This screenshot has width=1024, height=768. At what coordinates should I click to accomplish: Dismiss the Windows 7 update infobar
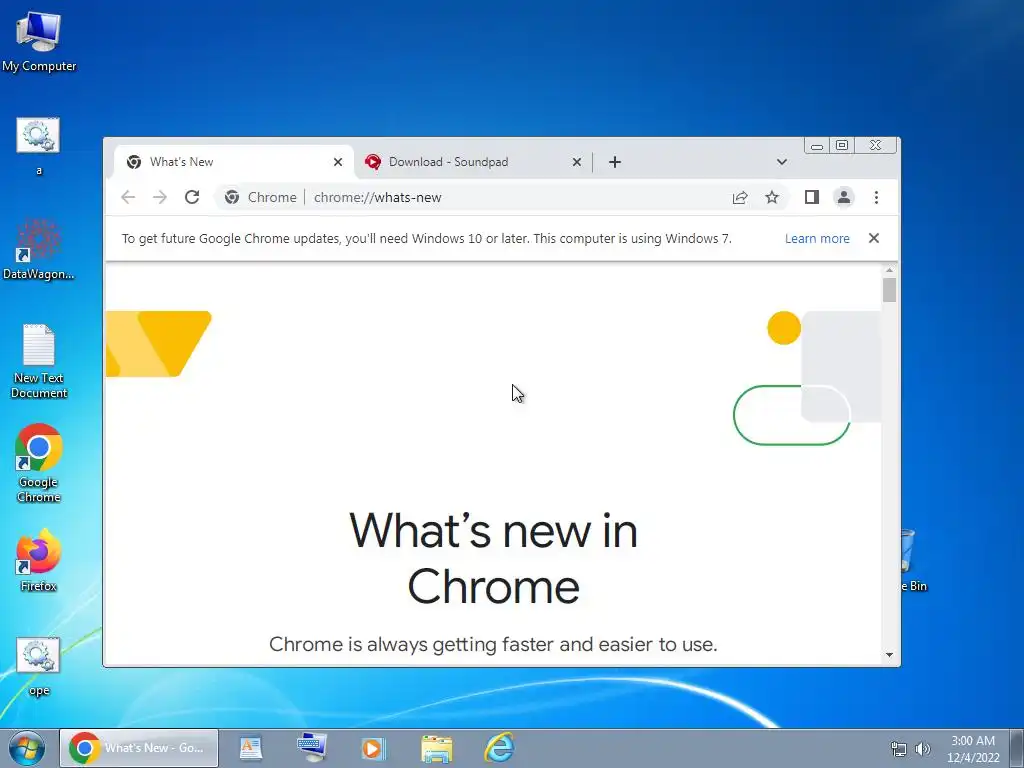[x=874, y=238]
